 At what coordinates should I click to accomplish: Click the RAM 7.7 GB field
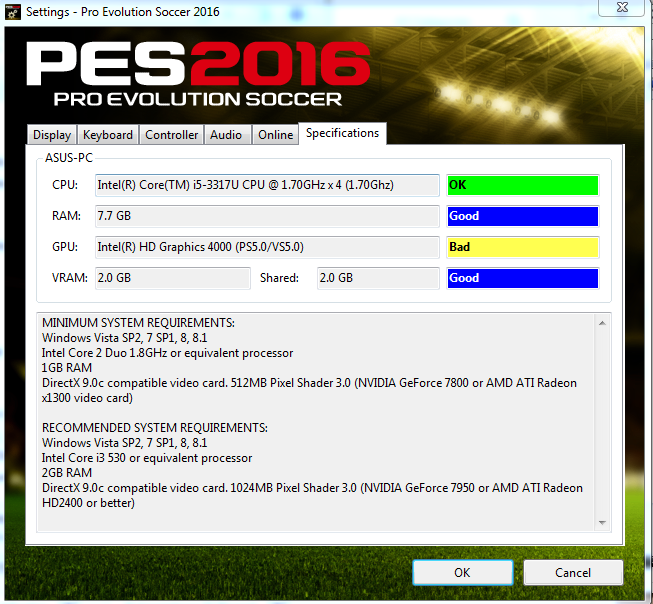click(267, 216)
